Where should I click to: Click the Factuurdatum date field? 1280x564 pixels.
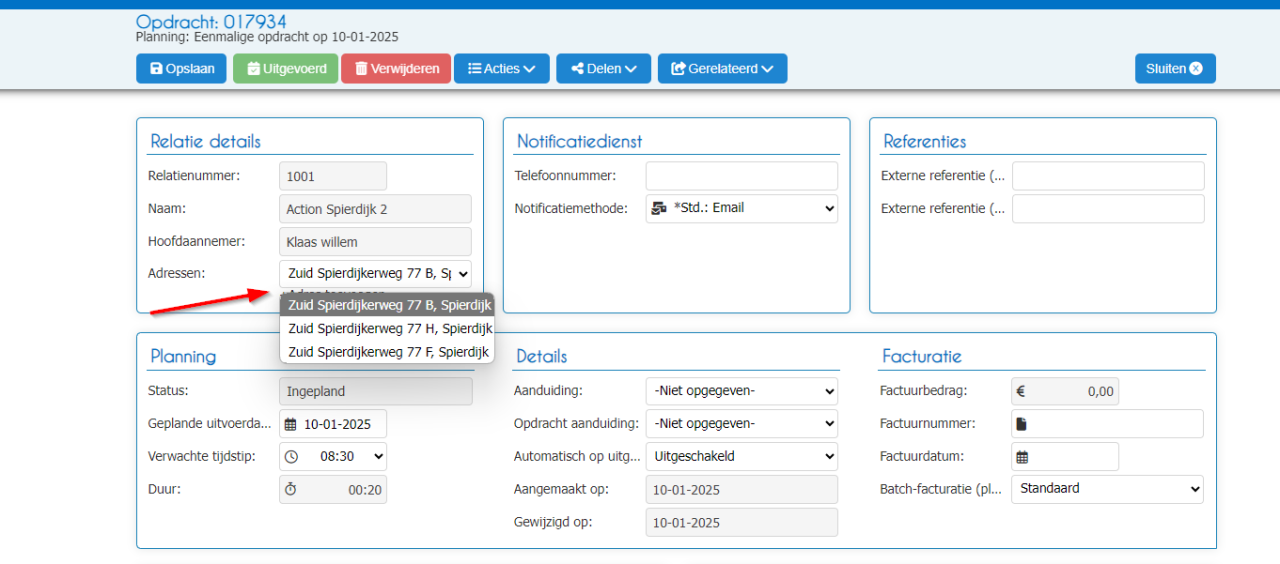(1065, 456)
